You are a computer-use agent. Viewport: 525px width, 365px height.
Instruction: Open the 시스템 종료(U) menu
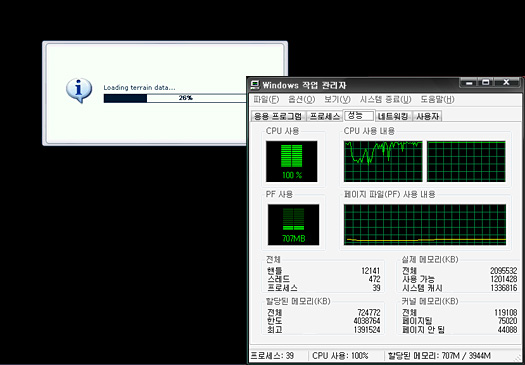[385, 99]
